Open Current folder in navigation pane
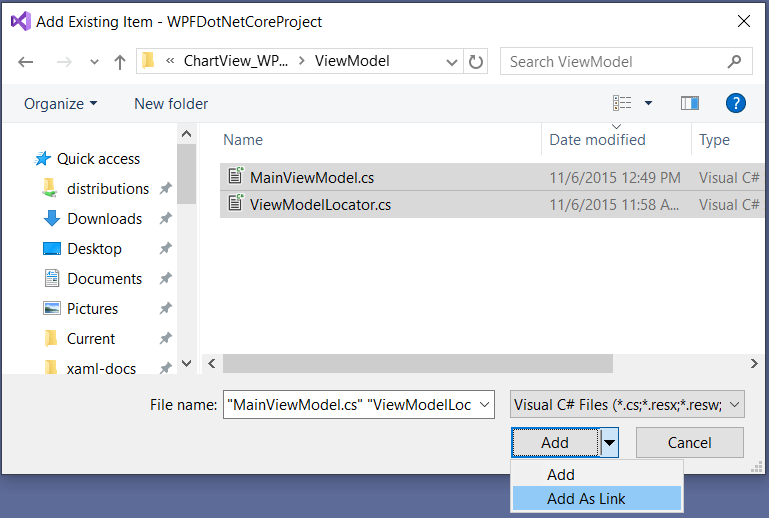769x518 pixels. coord(91,338)
